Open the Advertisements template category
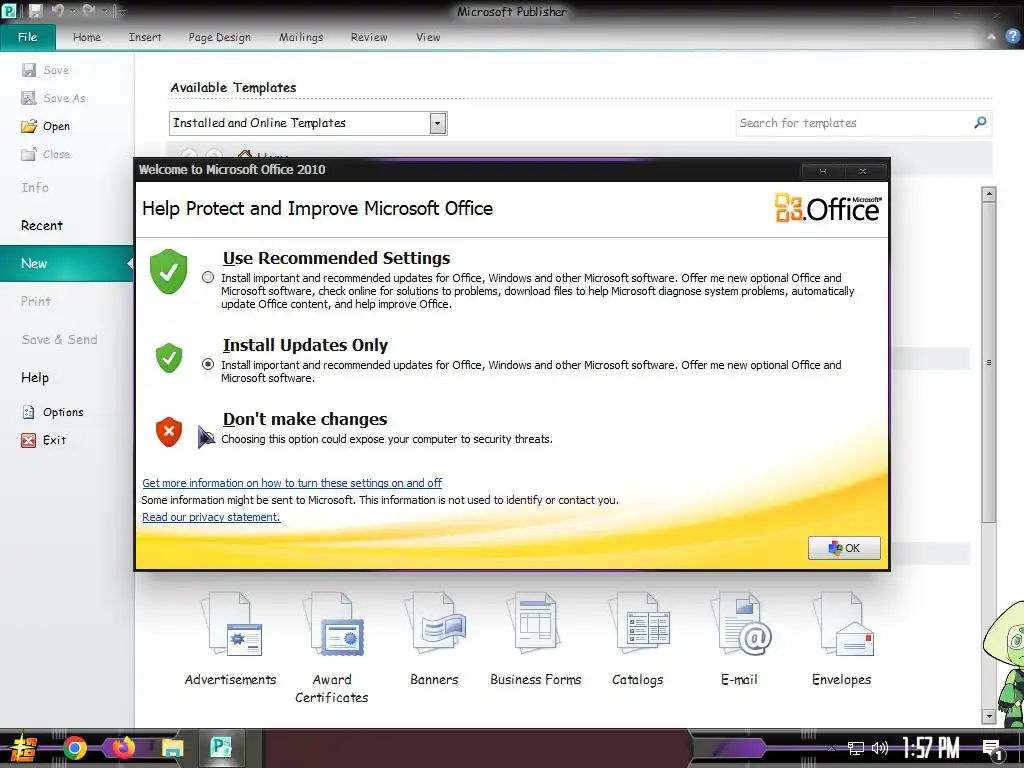1024x768 pixels. click(x=231, y=639)
